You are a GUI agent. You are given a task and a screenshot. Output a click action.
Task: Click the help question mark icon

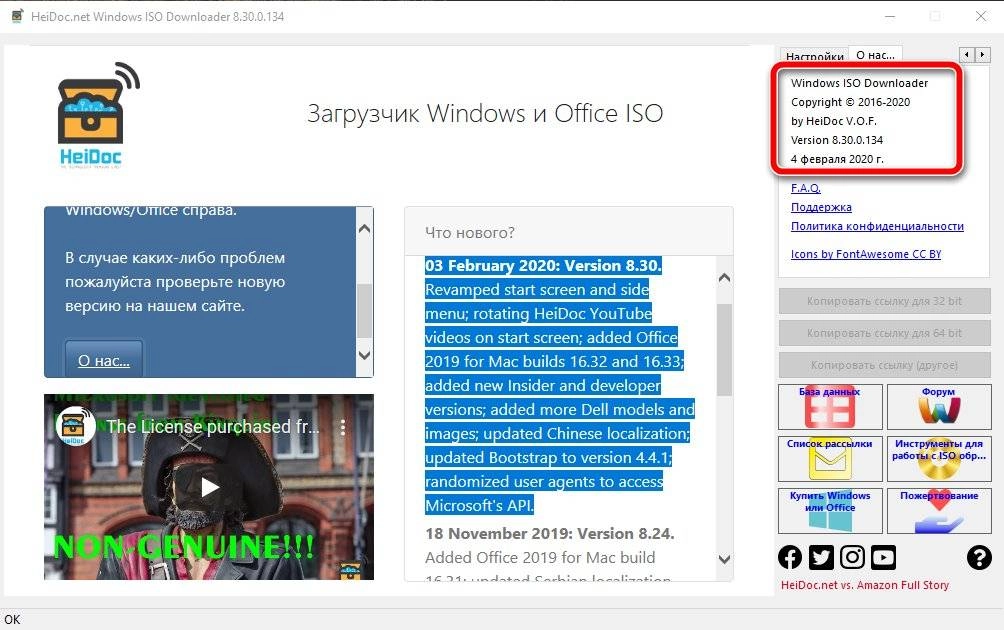979,558
